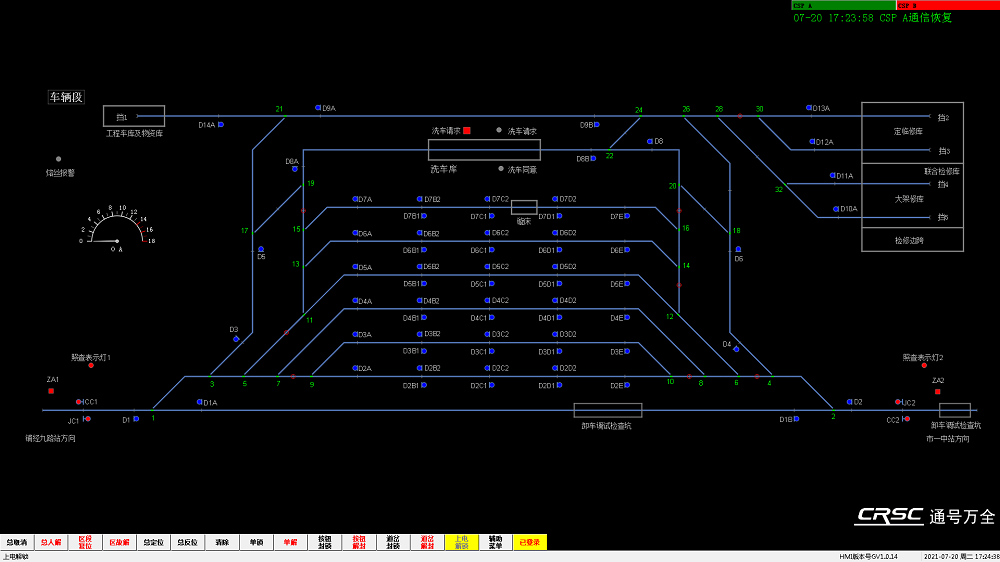Click the gray 洗车同意 indicator
1000x562 pixels.
tap(501, 169)
